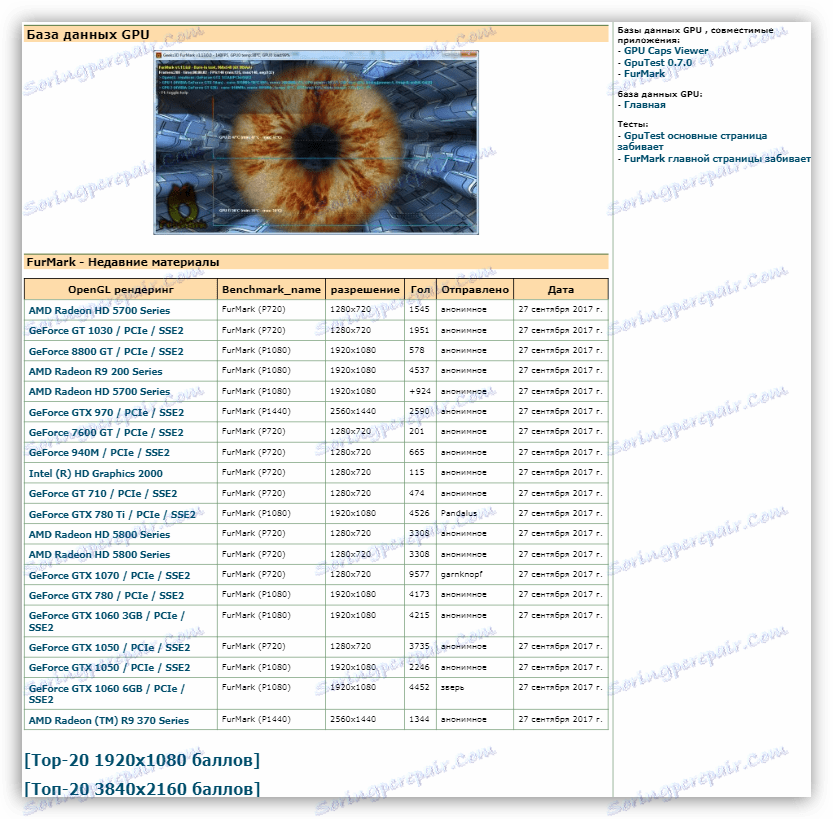This screenshot has width=833, height=819.
Task: Click the разрешение column header
Action: click(x=365, y=289)
